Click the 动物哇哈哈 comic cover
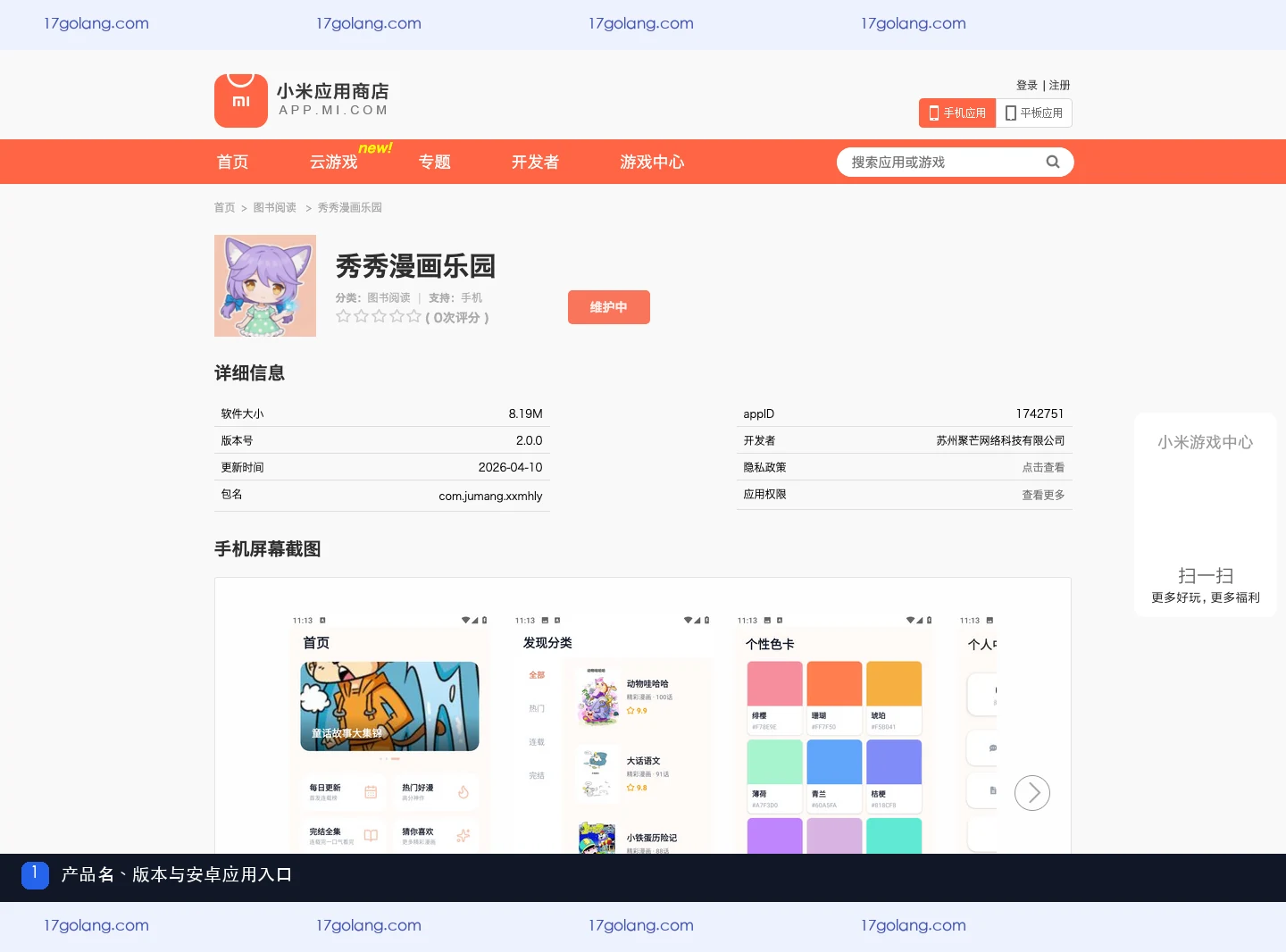The width and height of the screenshot is (1286, 952). tap(598, 697)
